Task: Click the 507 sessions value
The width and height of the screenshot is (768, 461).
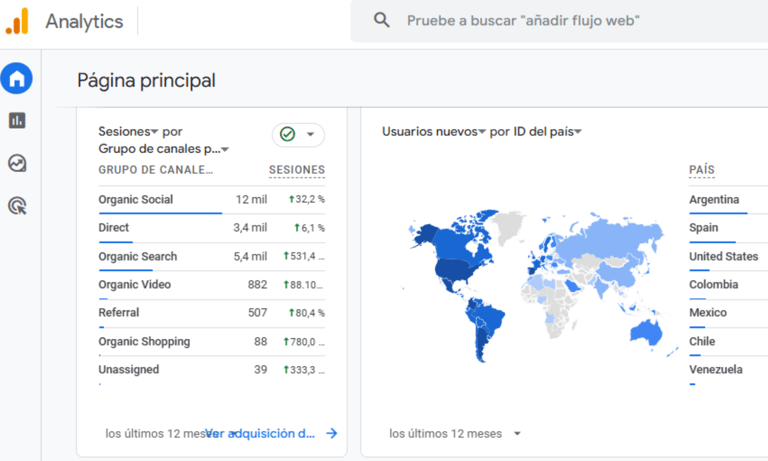Action: [258, 313]
